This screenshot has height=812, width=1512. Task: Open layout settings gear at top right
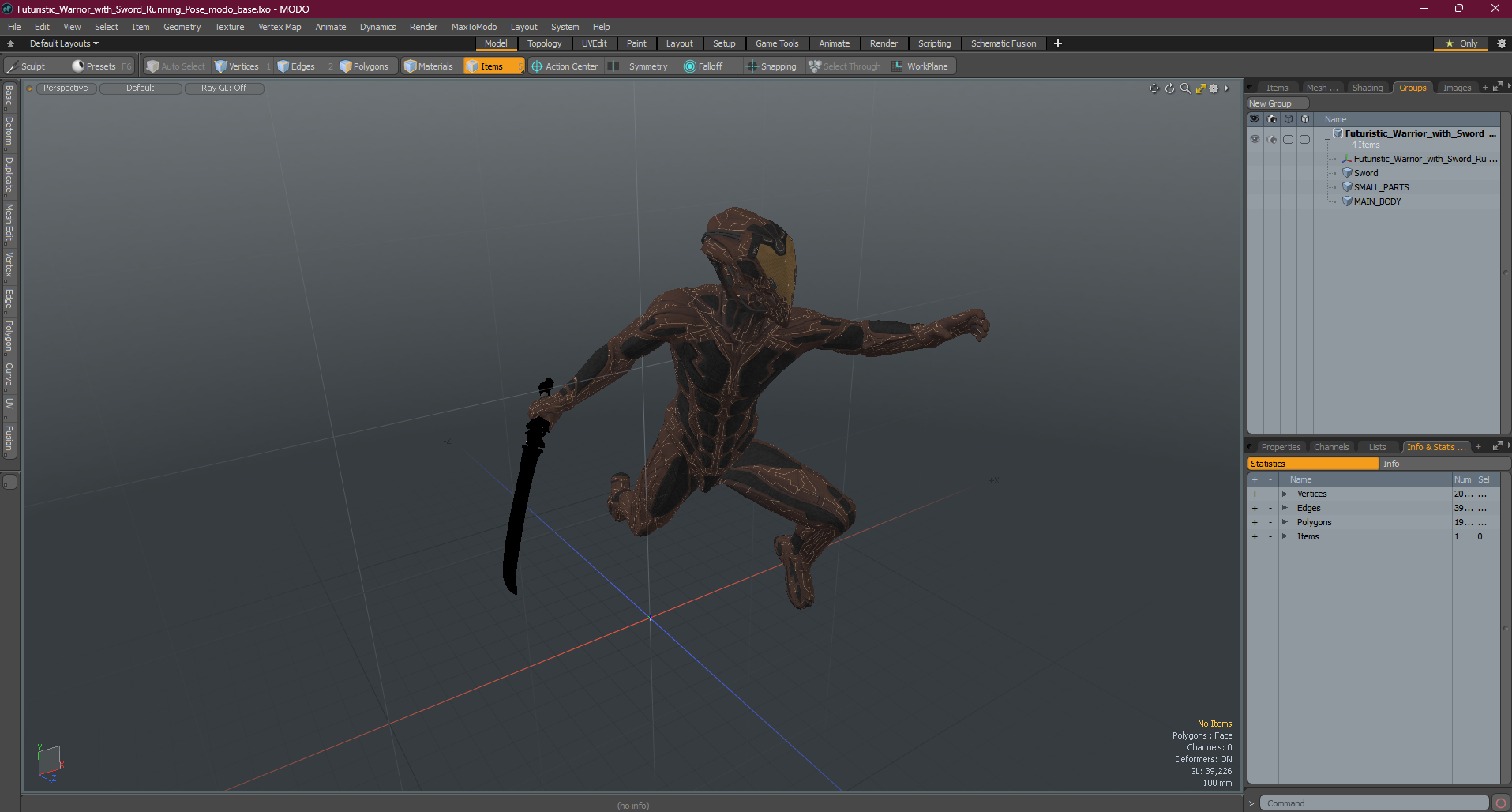1501,43
